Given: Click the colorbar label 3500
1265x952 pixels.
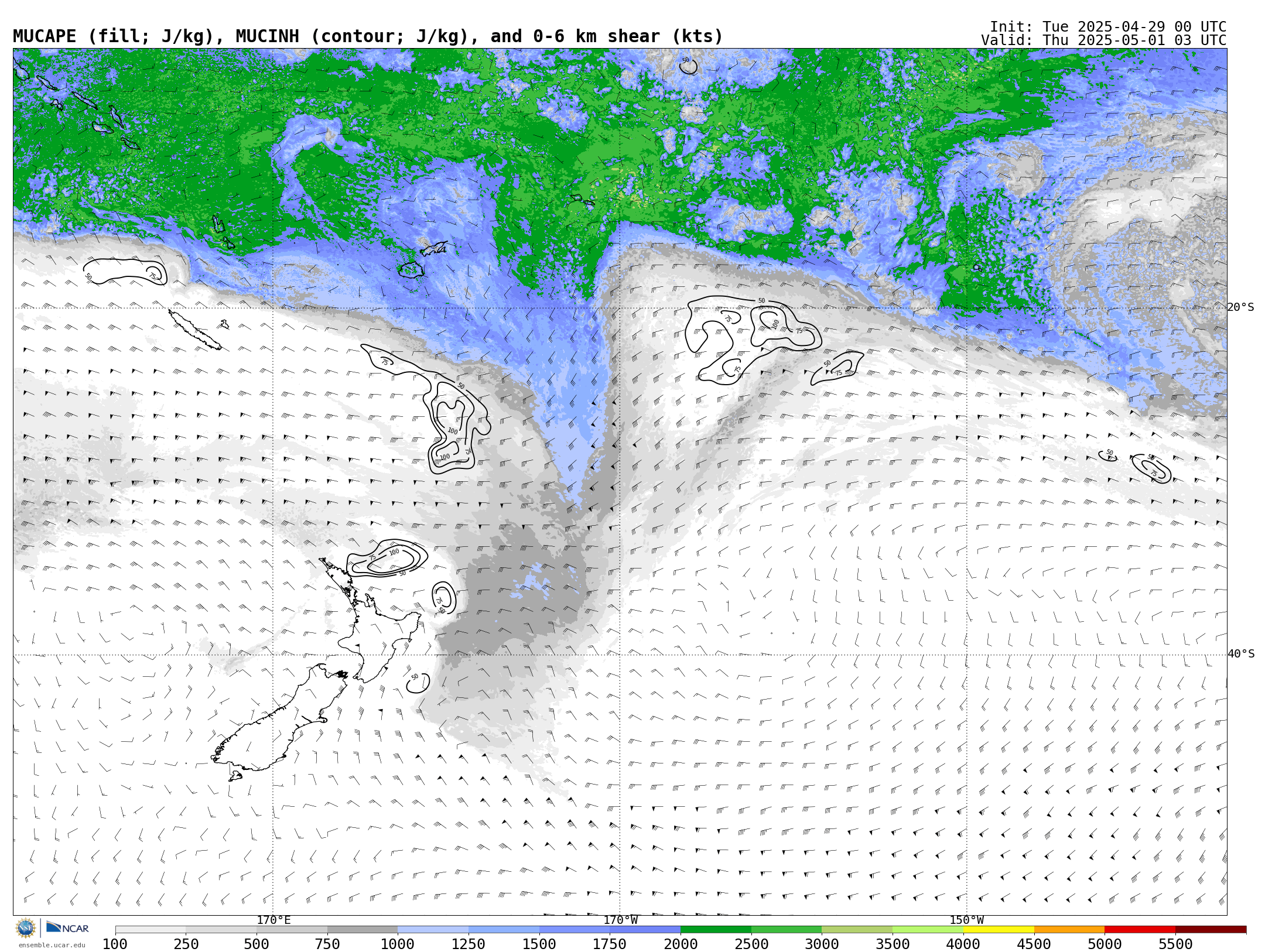Looking at the screenshot, I should pos(893,944).
